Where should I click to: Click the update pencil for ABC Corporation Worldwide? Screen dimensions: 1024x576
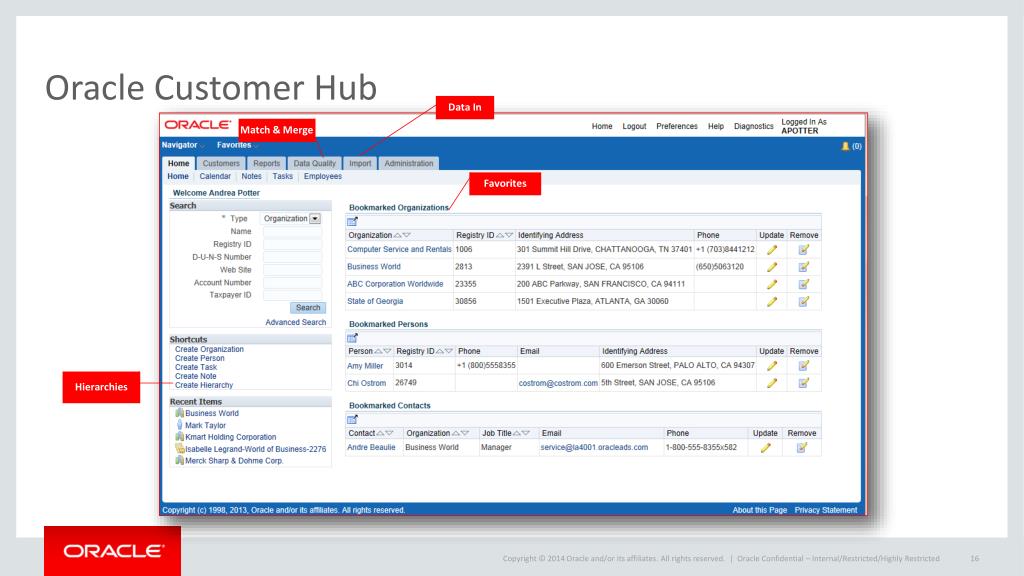772,284
